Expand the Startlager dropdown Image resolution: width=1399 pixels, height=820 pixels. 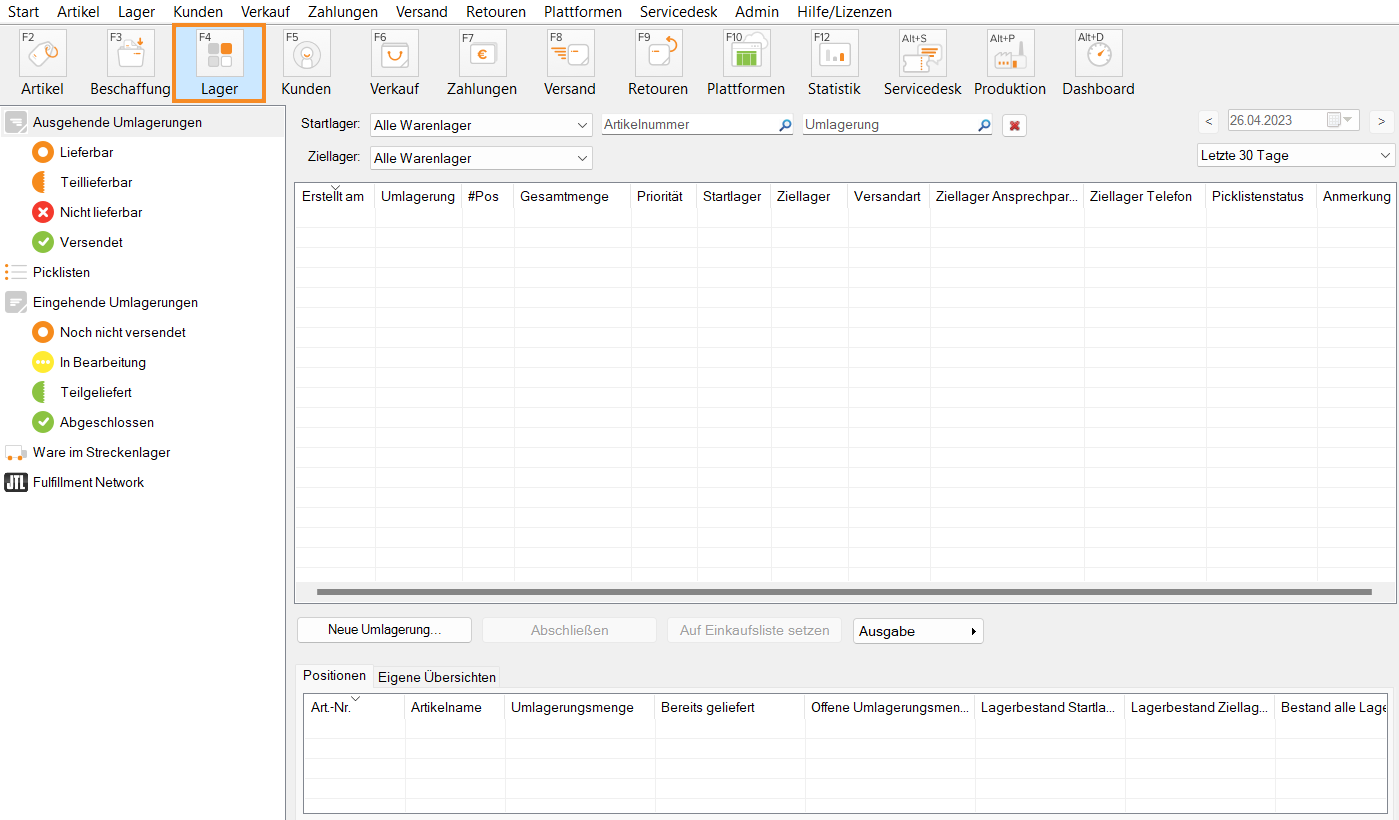[481, 125]
